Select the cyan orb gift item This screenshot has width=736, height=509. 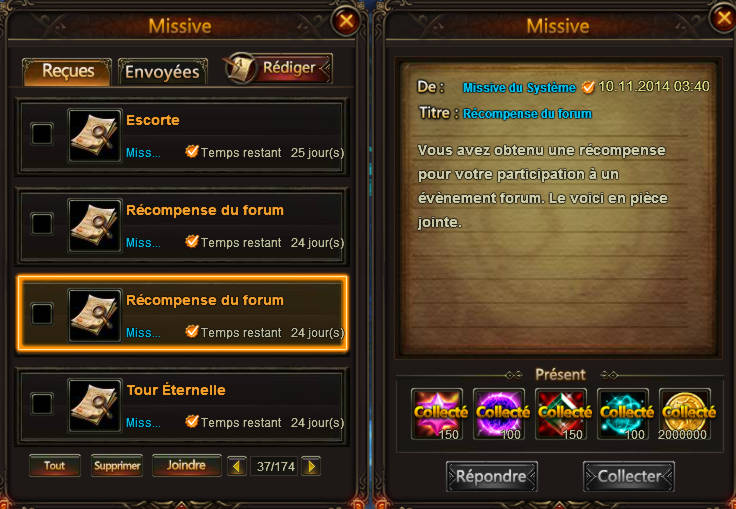pyautogui.click(x=623, y=414)
